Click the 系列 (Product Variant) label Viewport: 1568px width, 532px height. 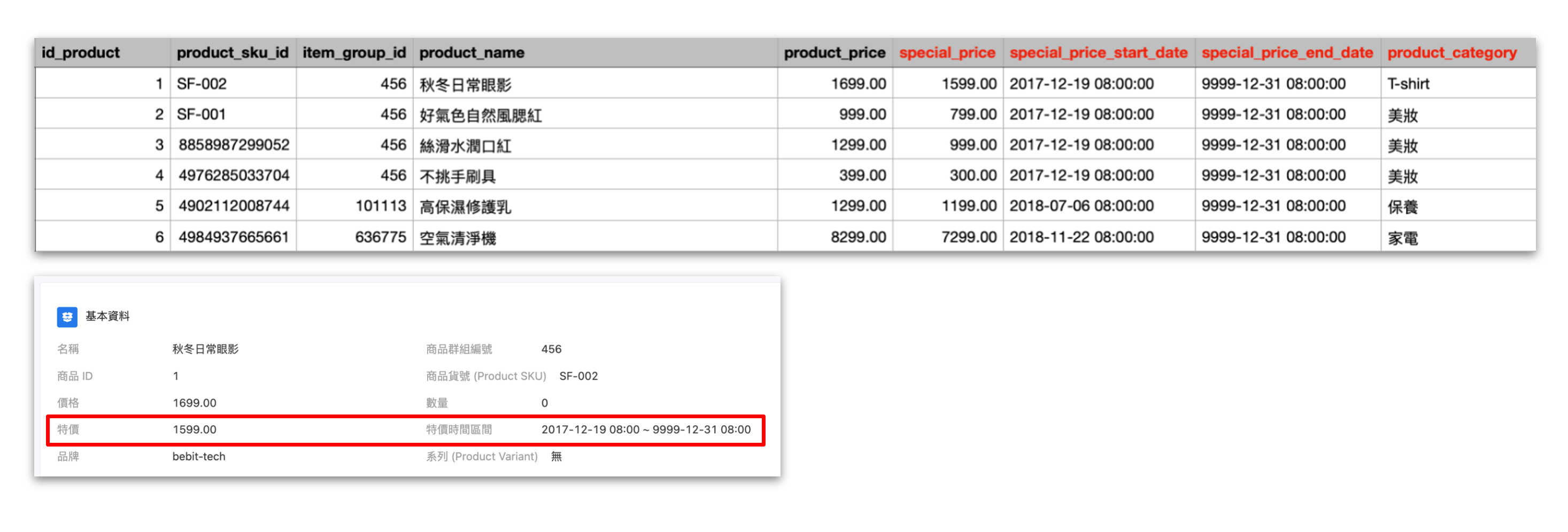point(480,456)
